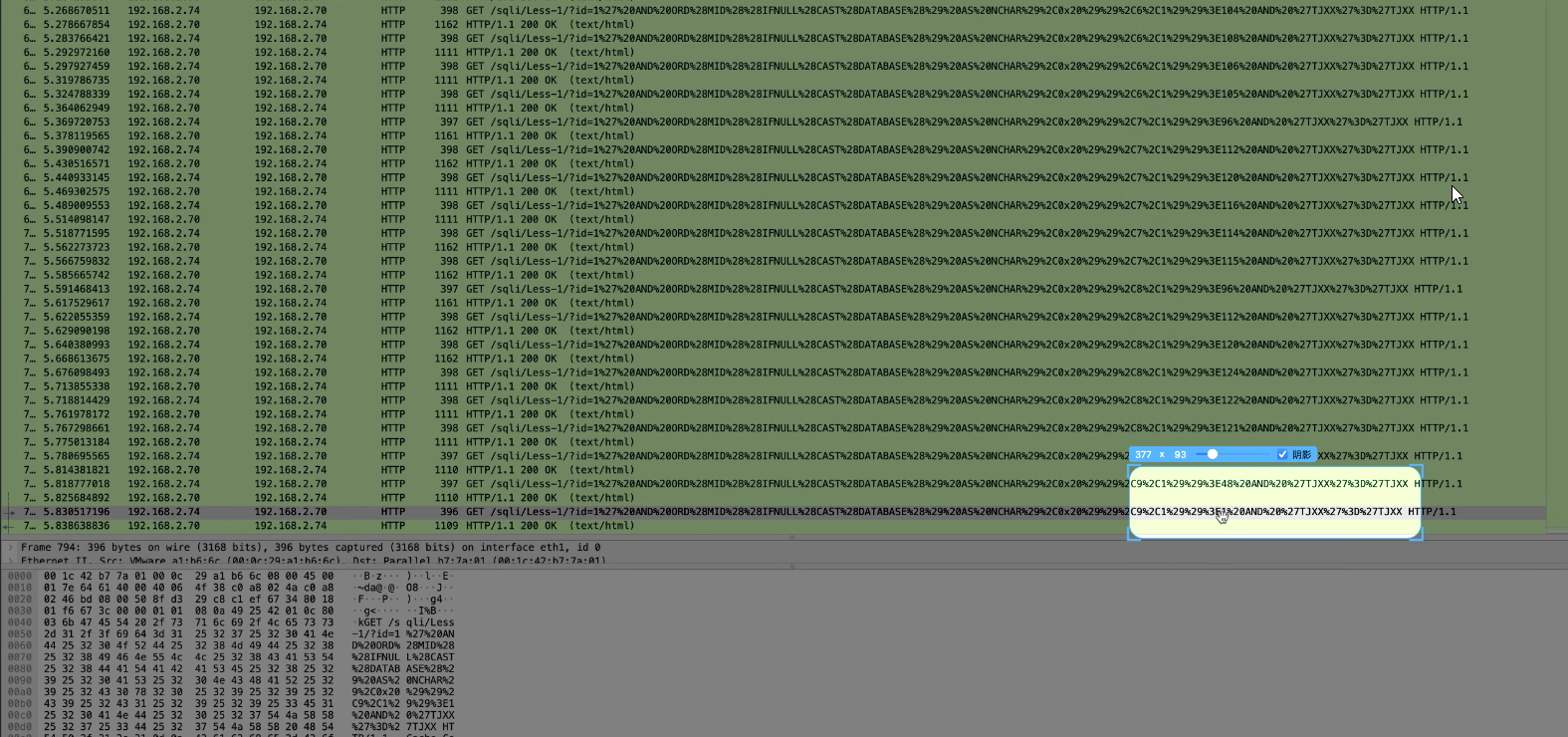The height and width of the screenshot is (737, 1568).
Task: Expand the Frame 794 details row
Action: 11,547
